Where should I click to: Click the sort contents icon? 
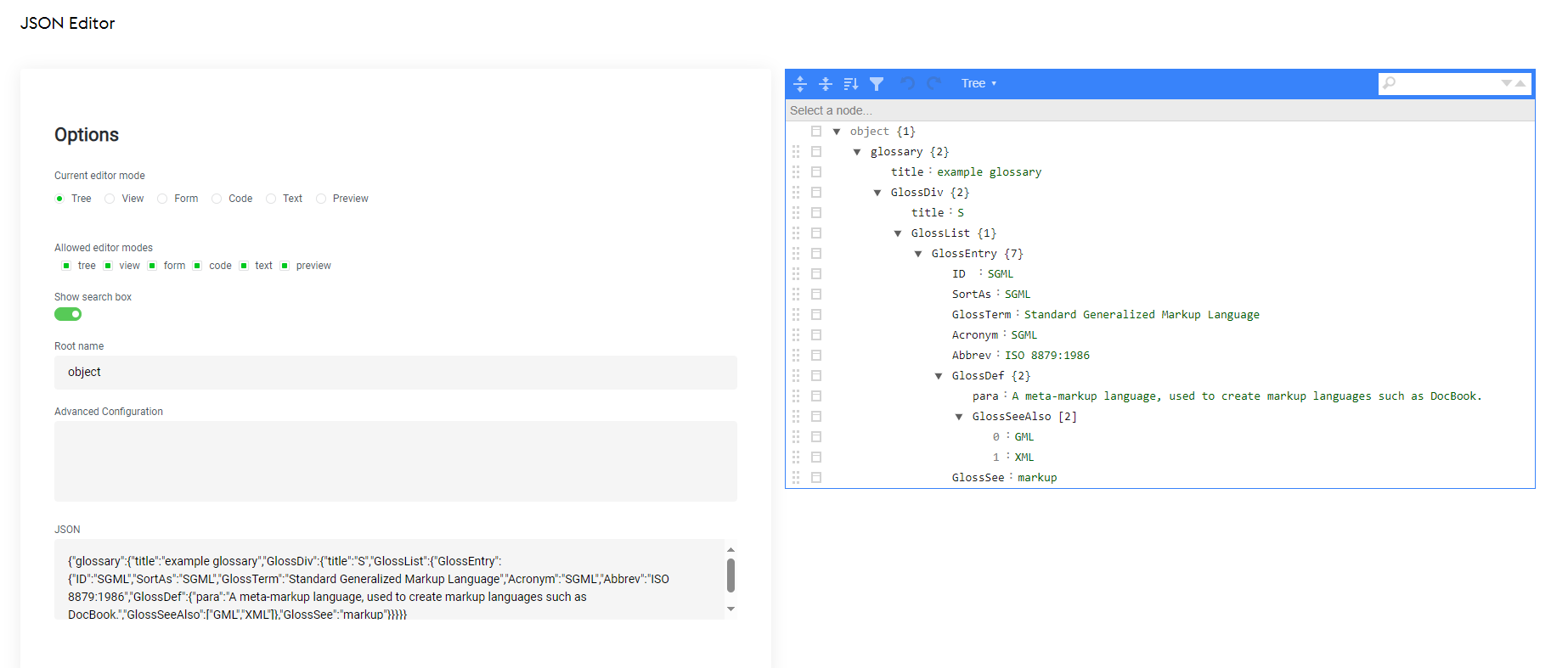point(850,83)
